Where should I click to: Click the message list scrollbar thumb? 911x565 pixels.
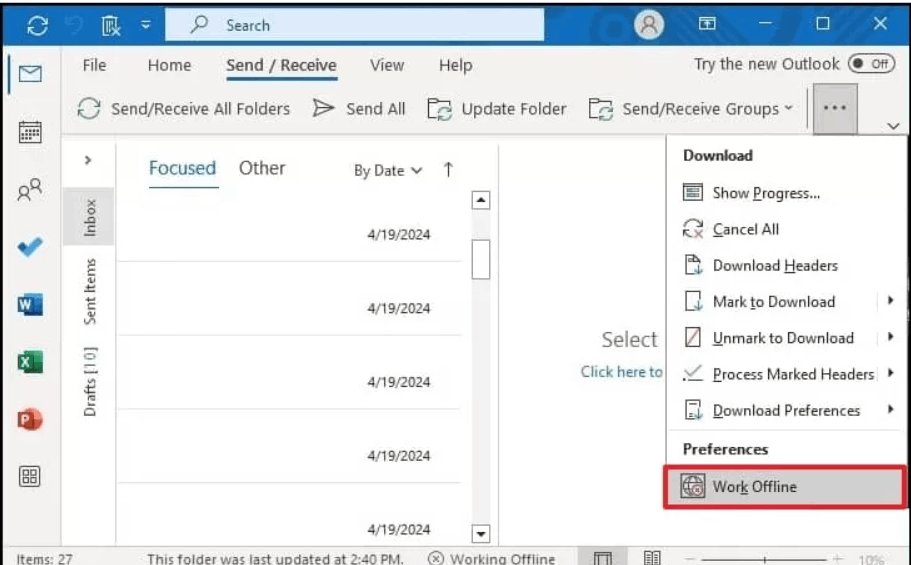tap(480, 259)
